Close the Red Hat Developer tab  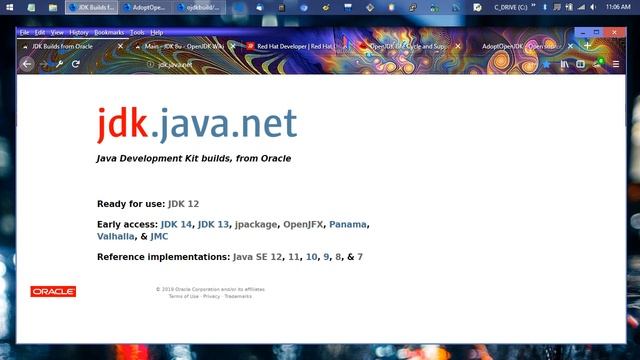click(345, 47)
